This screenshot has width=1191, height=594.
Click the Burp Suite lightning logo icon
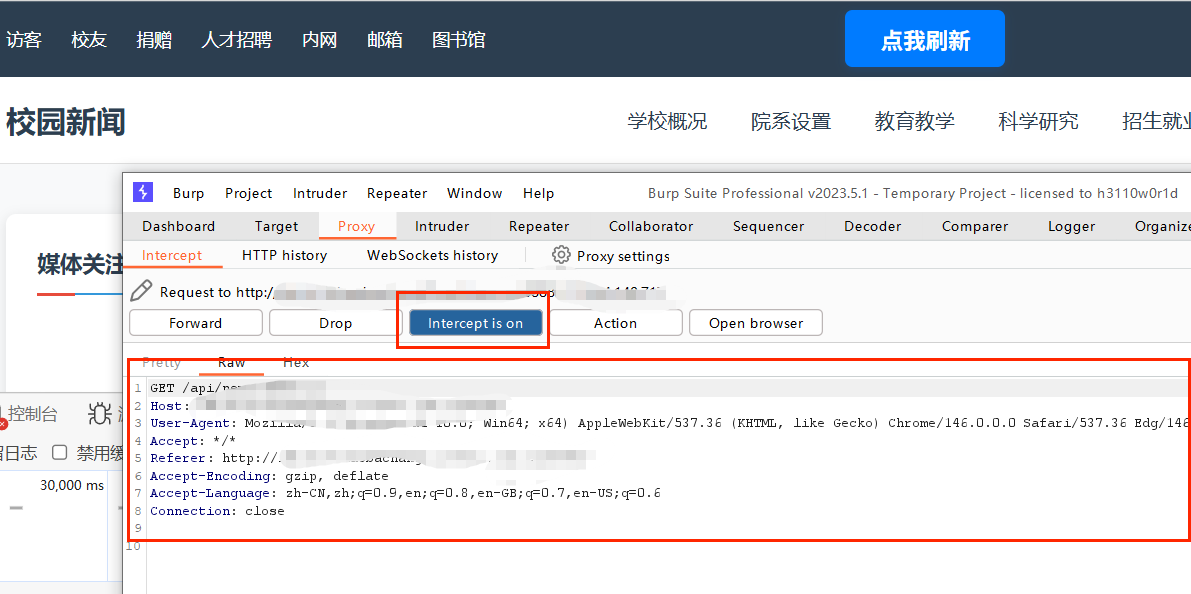coord(143,192)
